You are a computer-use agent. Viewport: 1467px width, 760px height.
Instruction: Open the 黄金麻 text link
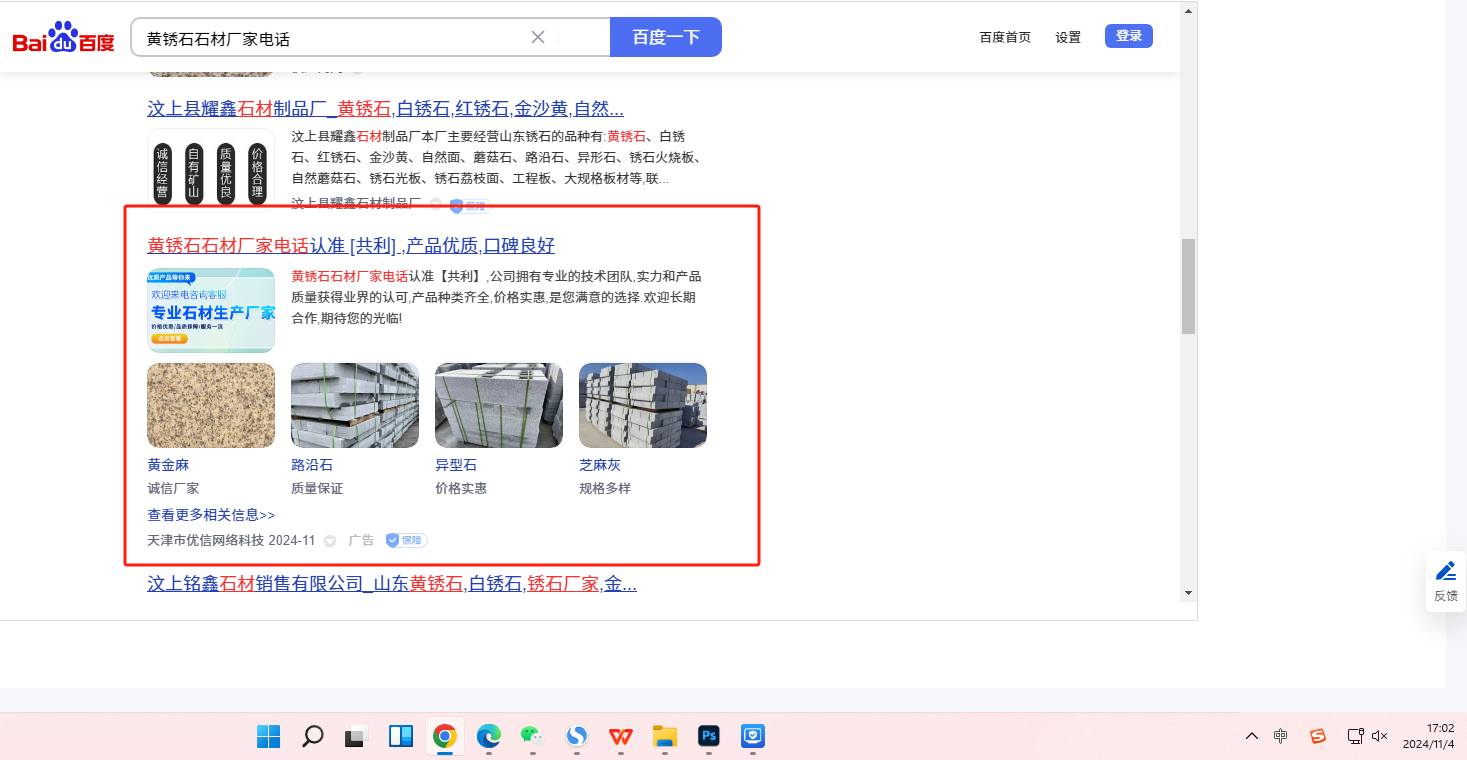[x=168, y=465]
